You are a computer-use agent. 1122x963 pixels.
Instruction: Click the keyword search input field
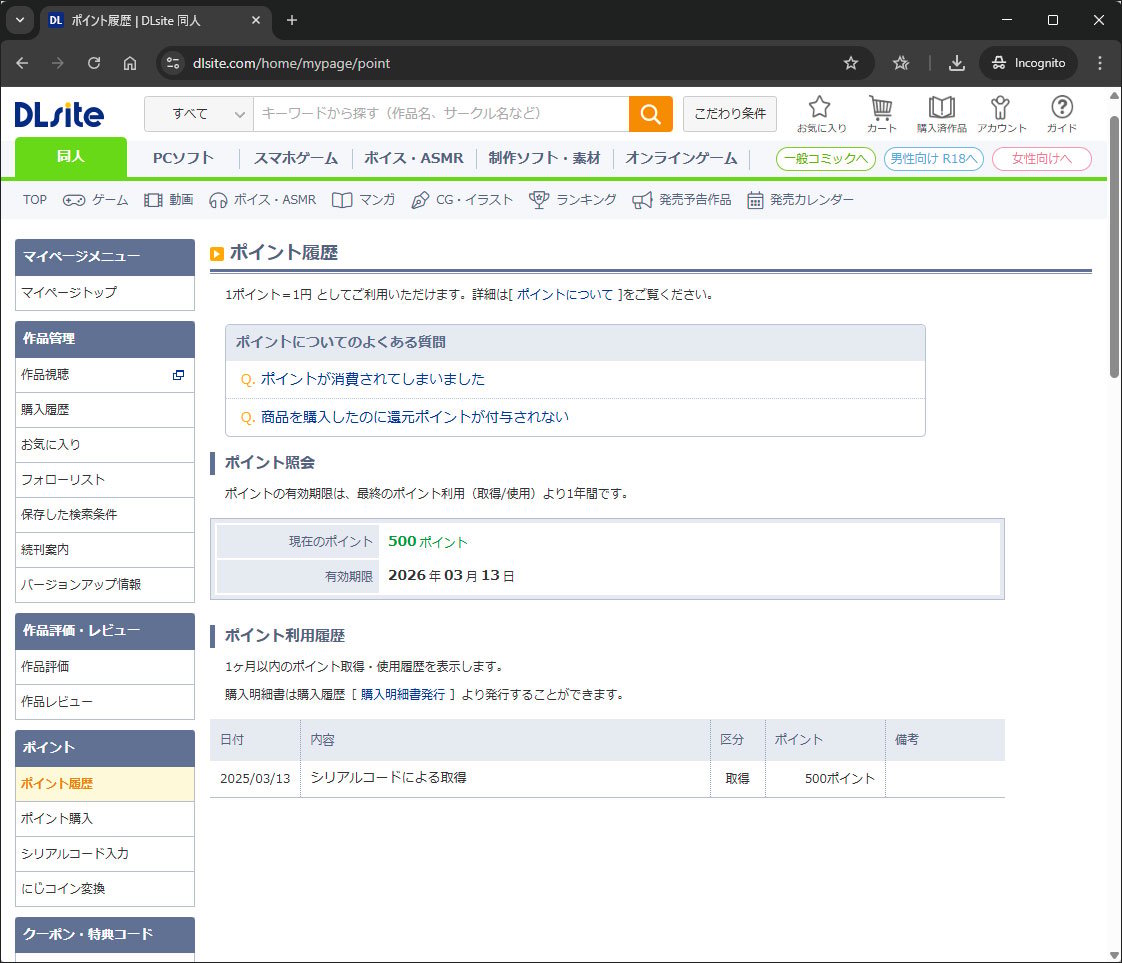coord(442,114)
